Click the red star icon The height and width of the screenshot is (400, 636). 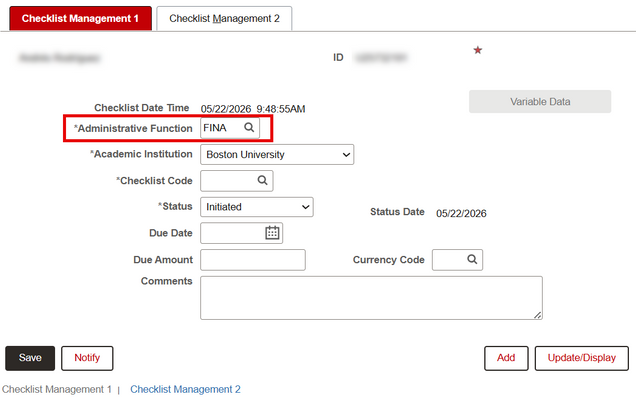pyautogui.click(x=477, y=50)
